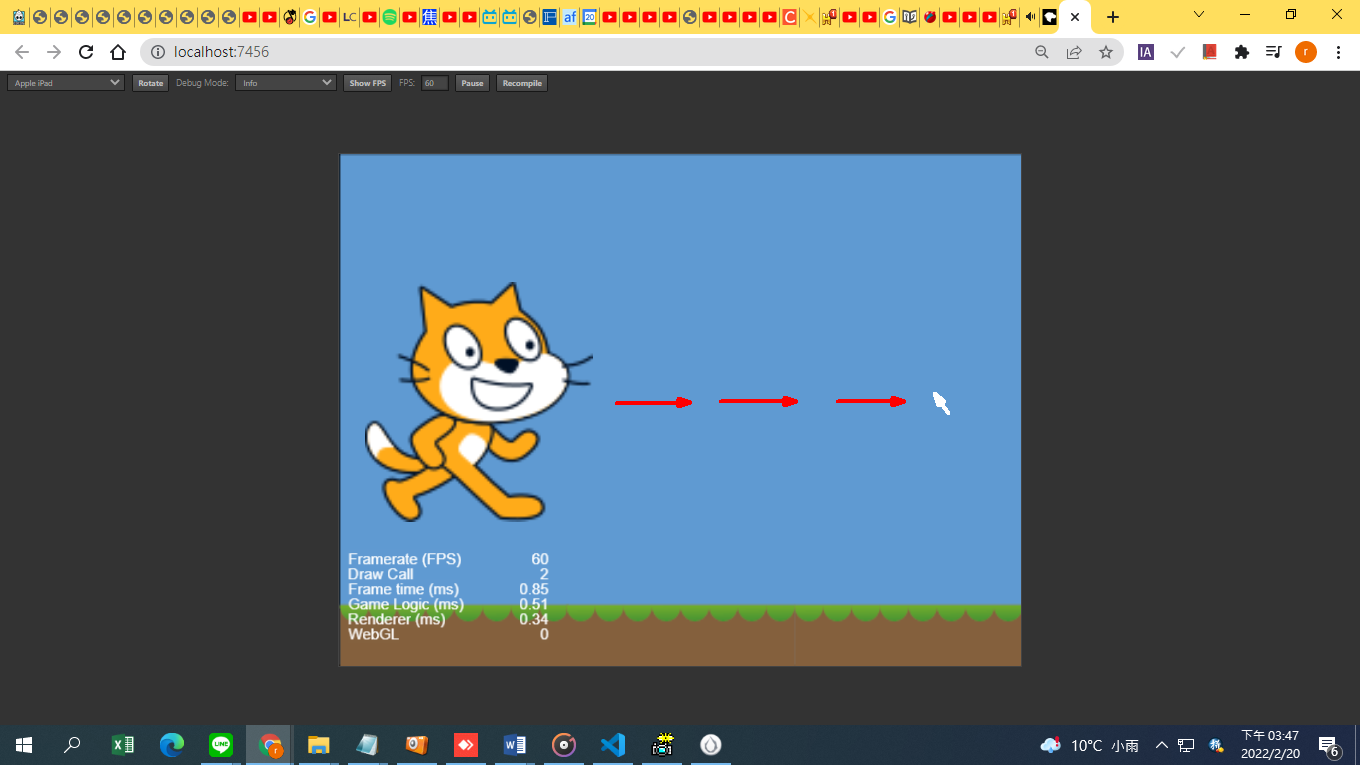The width and height of the screenshot is (1360, 765).
Task: Click the grey checkmark extension icon
Action: click(x=1178, y=52)
